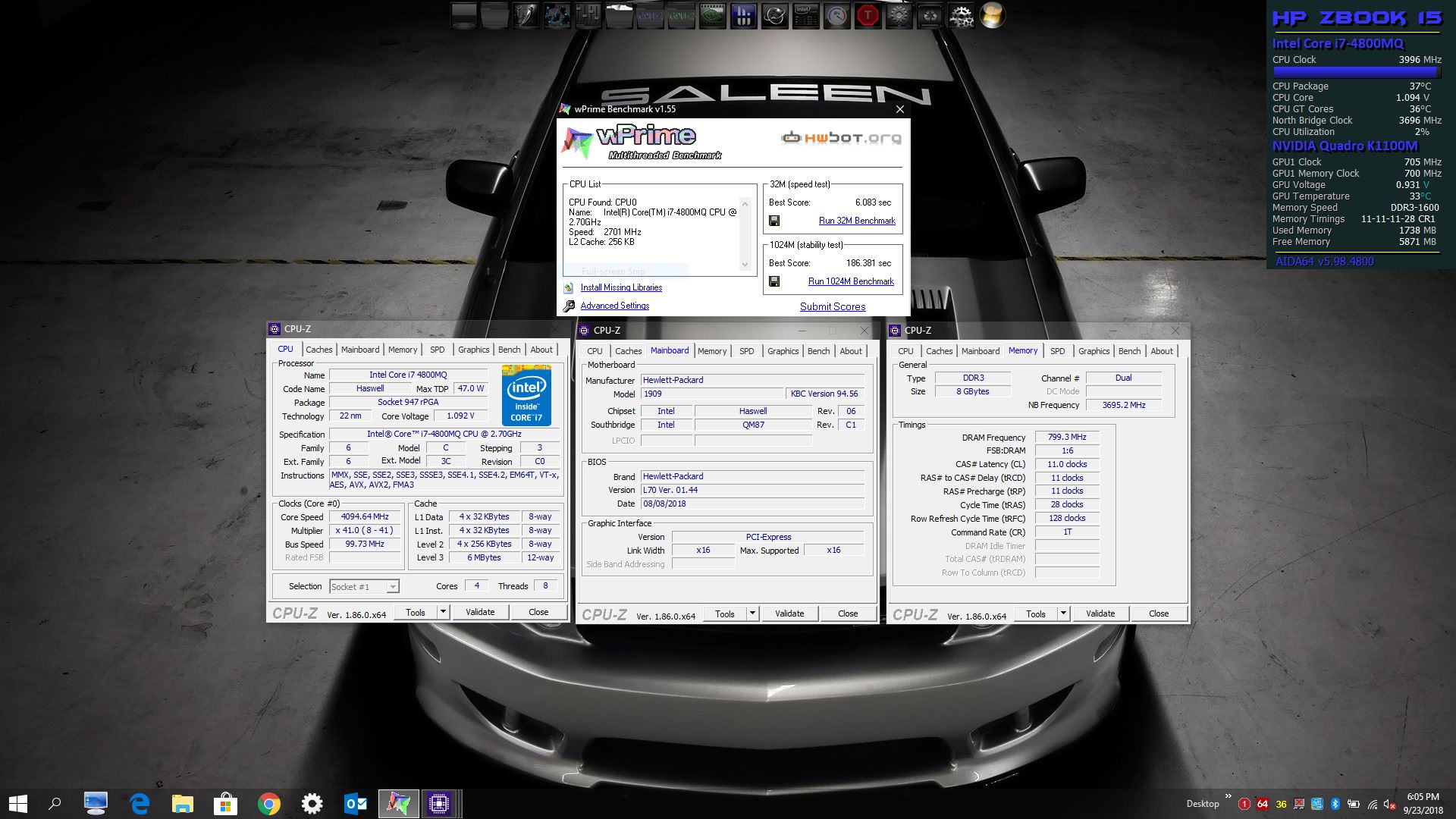Screen dimensions: 1456x819
Task: Click the Multiplier x 41.0 field
Action: click(365, 531)
